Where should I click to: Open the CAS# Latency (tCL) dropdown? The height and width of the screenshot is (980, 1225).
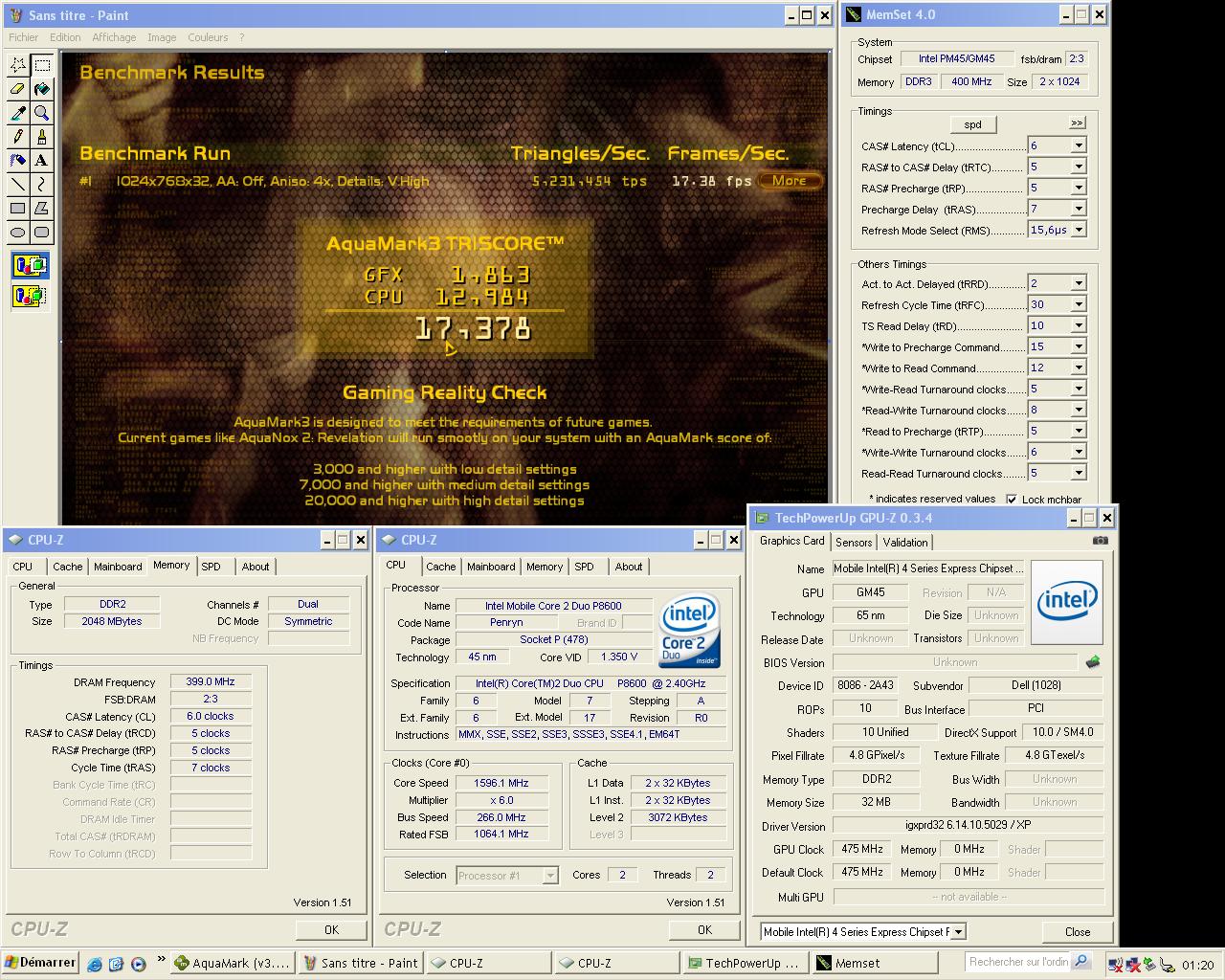[x=1079, y=145]
